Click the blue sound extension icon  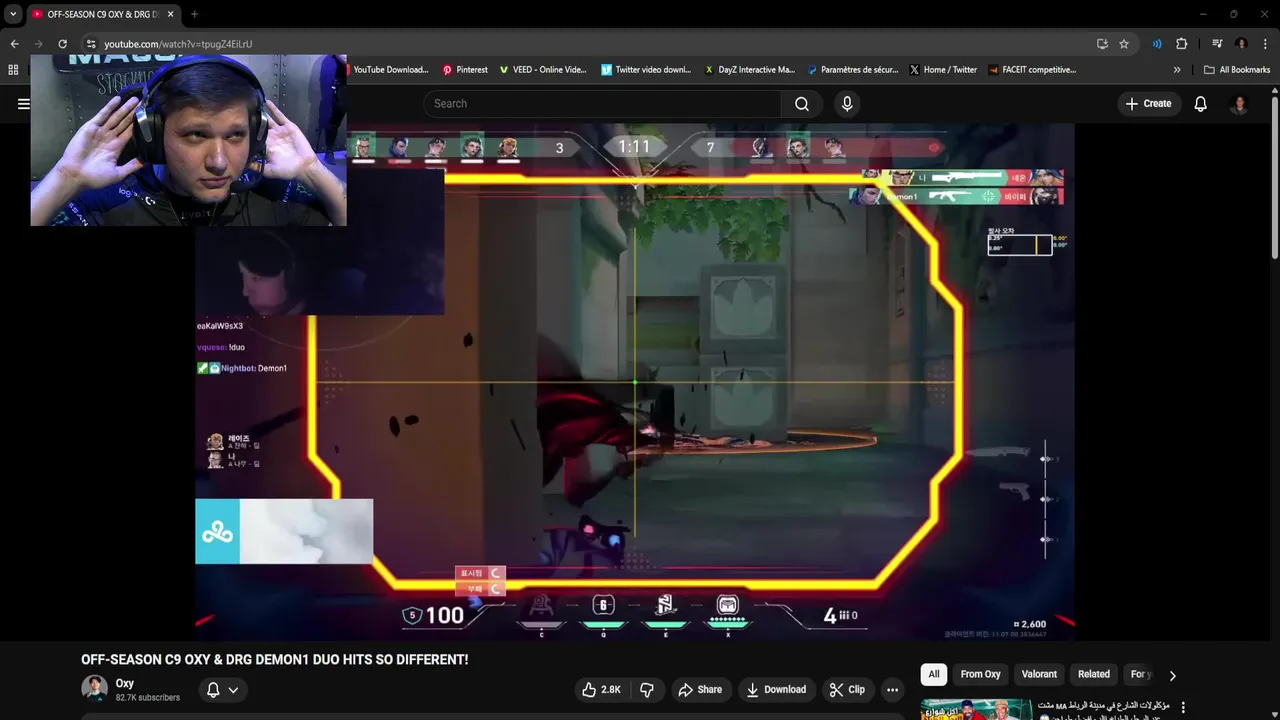point(1157,44)
